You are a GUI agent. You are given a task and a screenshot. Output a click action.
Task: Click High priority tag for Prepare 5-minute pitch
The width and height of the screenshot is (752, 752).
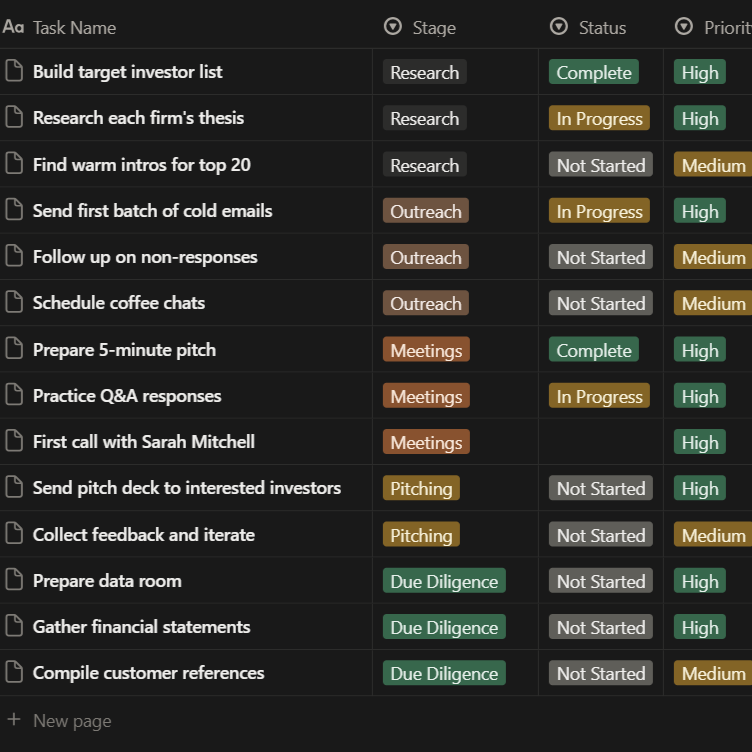(700, 350)
